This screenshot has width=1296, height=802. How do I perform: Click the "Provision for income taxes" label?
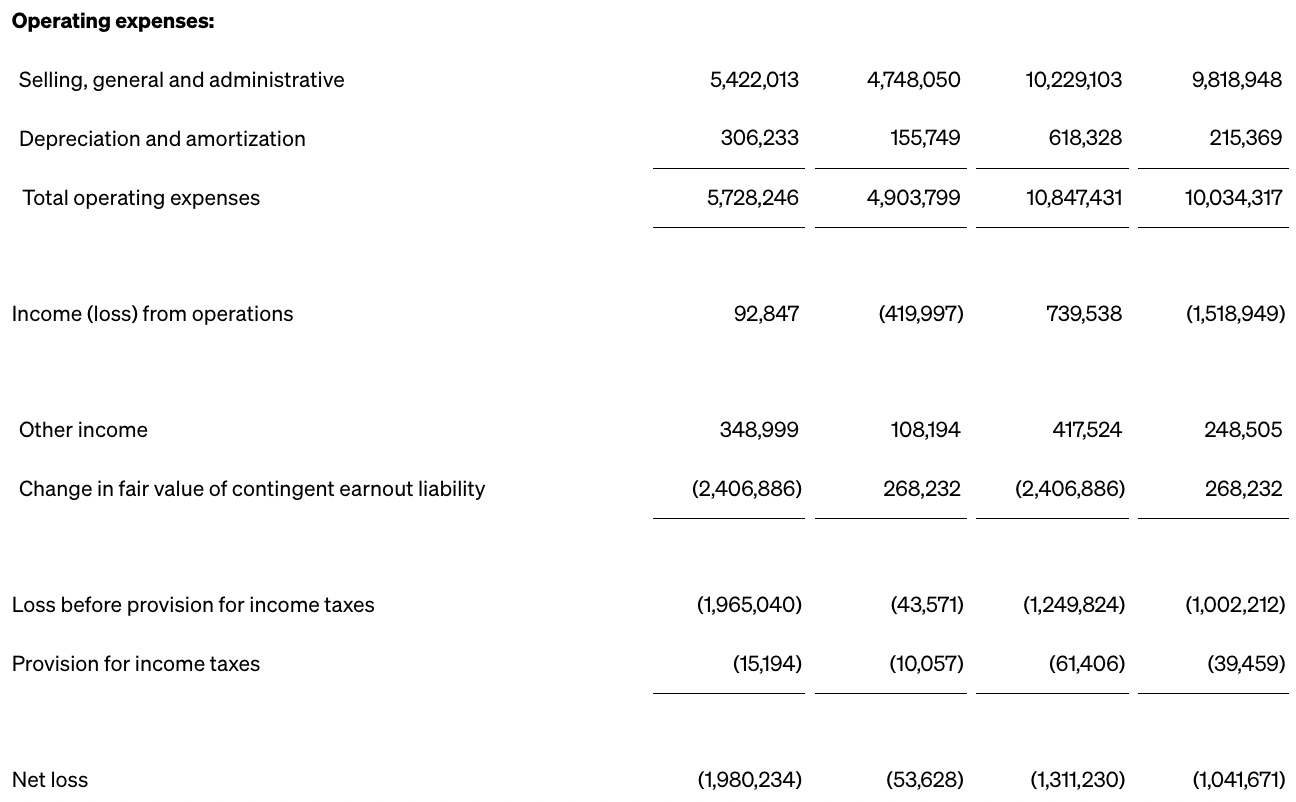click(x=136, y=664)
